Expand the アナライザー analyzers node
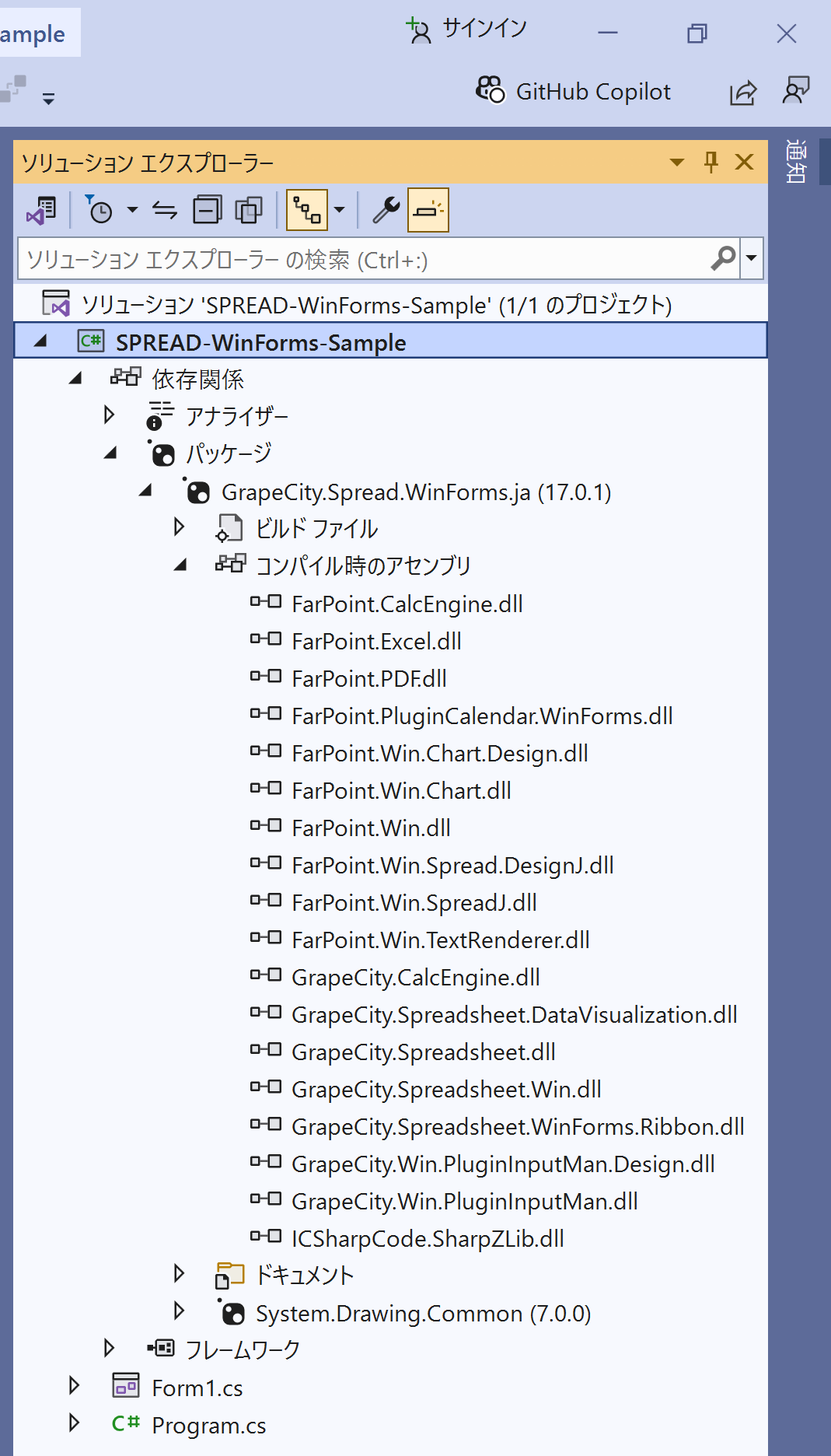This screenshot has height=1456, width=831. pyautogui.click(x=110, y=415)
